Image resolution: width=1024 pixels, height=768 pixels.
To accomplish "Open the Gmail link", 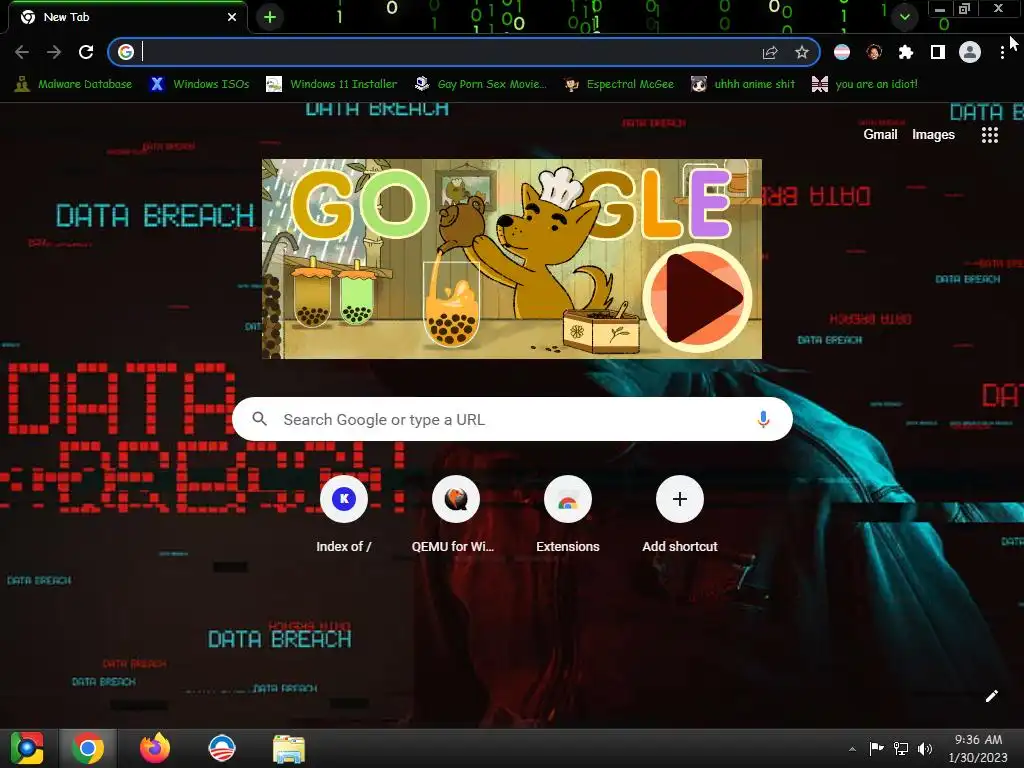I will pyautogui.click(x=880, y=135).
